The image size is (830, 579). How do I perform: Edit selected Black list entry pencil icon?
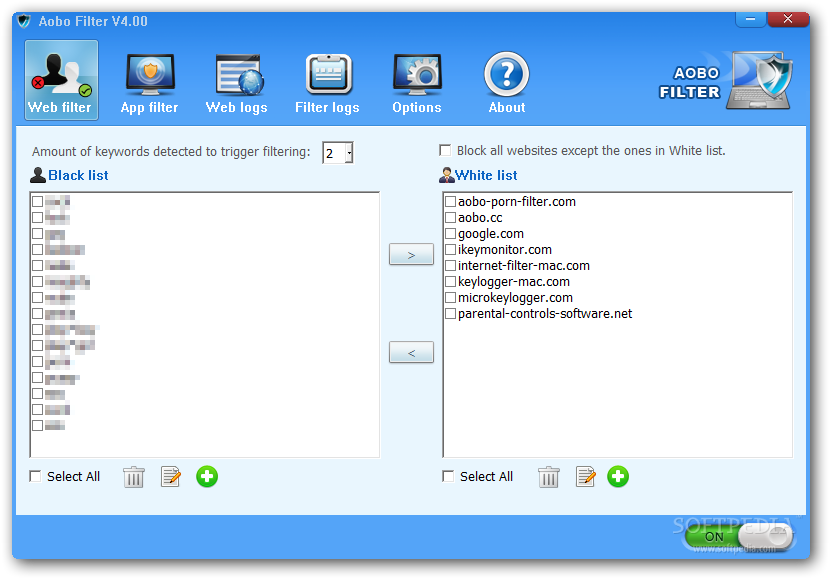170,477
